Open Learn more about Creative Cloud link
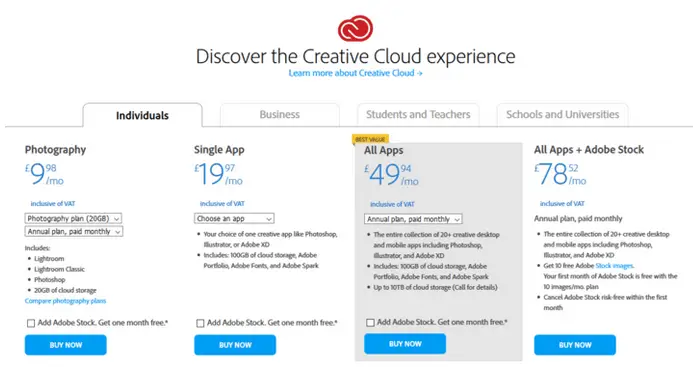Image resolution: width=693 pixels, height=367 pixels. coord(355,73)
